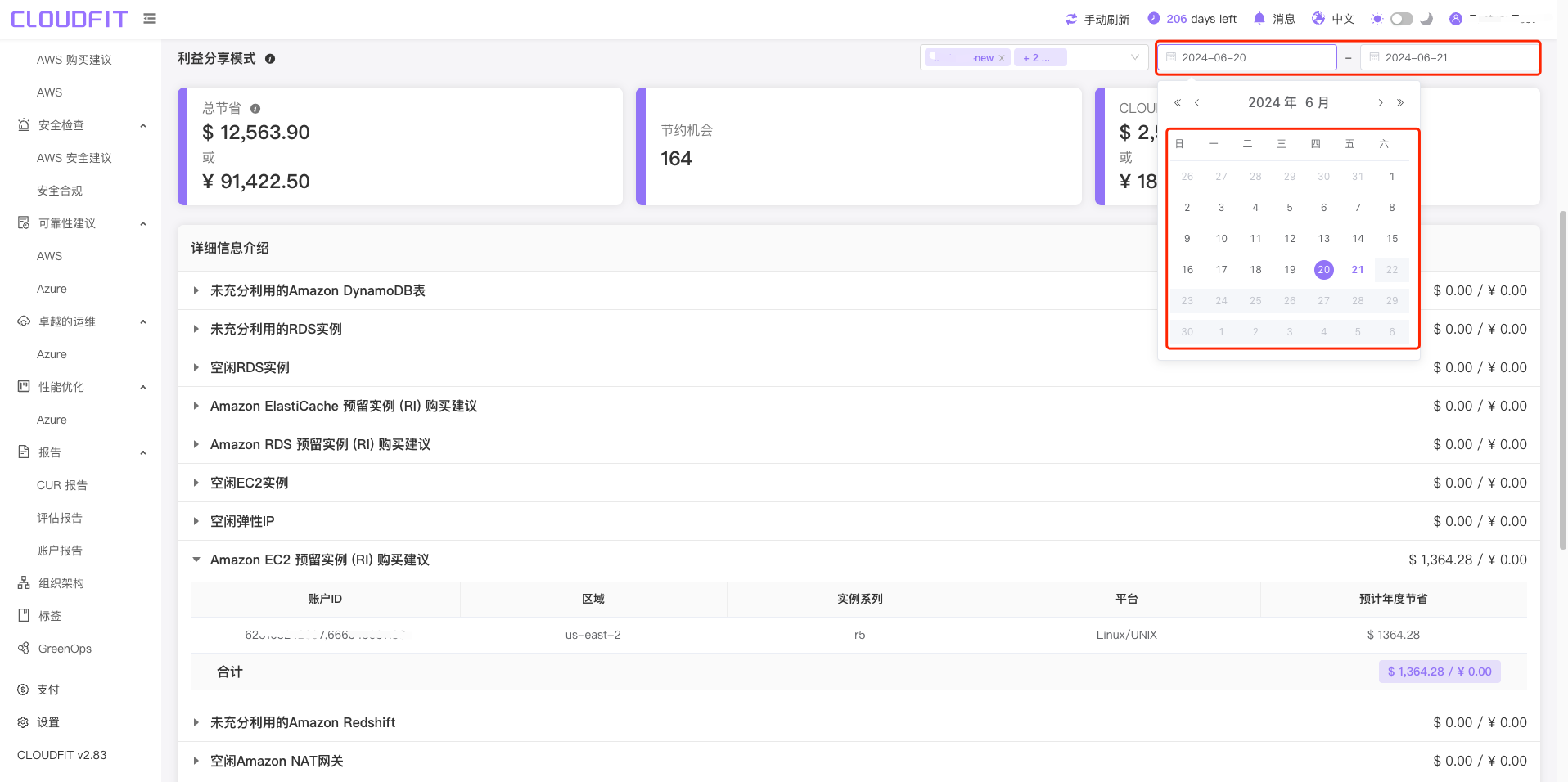Click the GreenOps icon in sidebar

coord(24,648)
